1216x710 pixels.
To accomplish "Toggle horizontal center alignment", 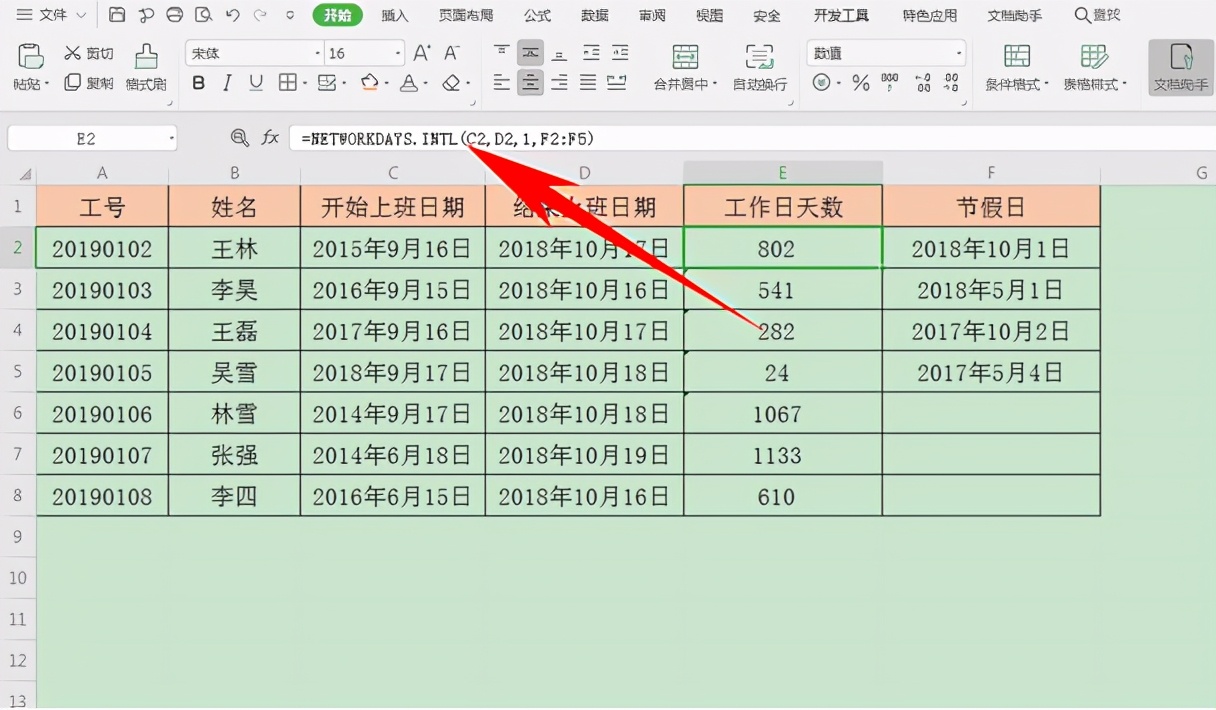I will point(531,83).
